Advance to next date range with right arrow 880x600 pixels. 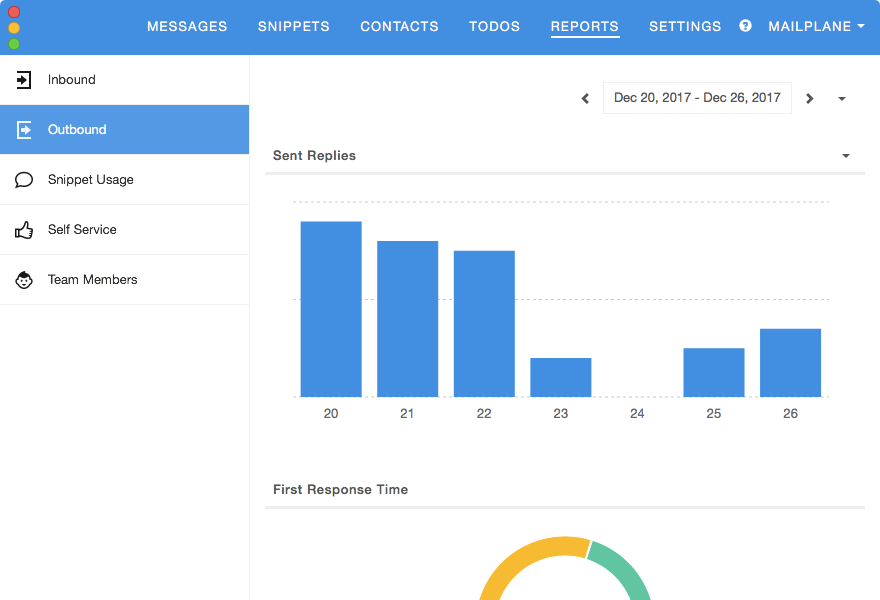[x=810, y=98]
